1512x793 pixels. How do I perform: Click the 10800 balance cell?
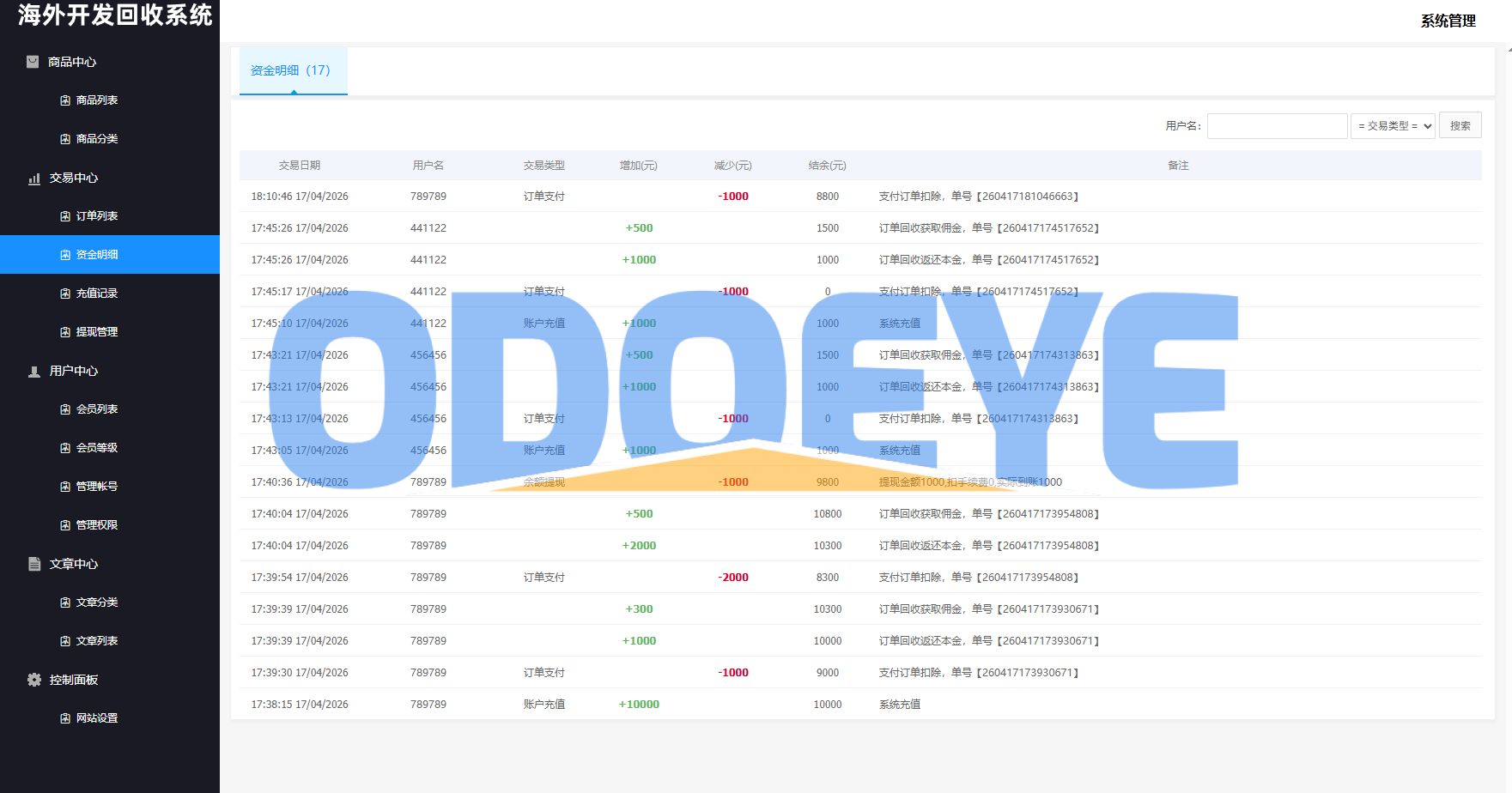coord(828,514)
